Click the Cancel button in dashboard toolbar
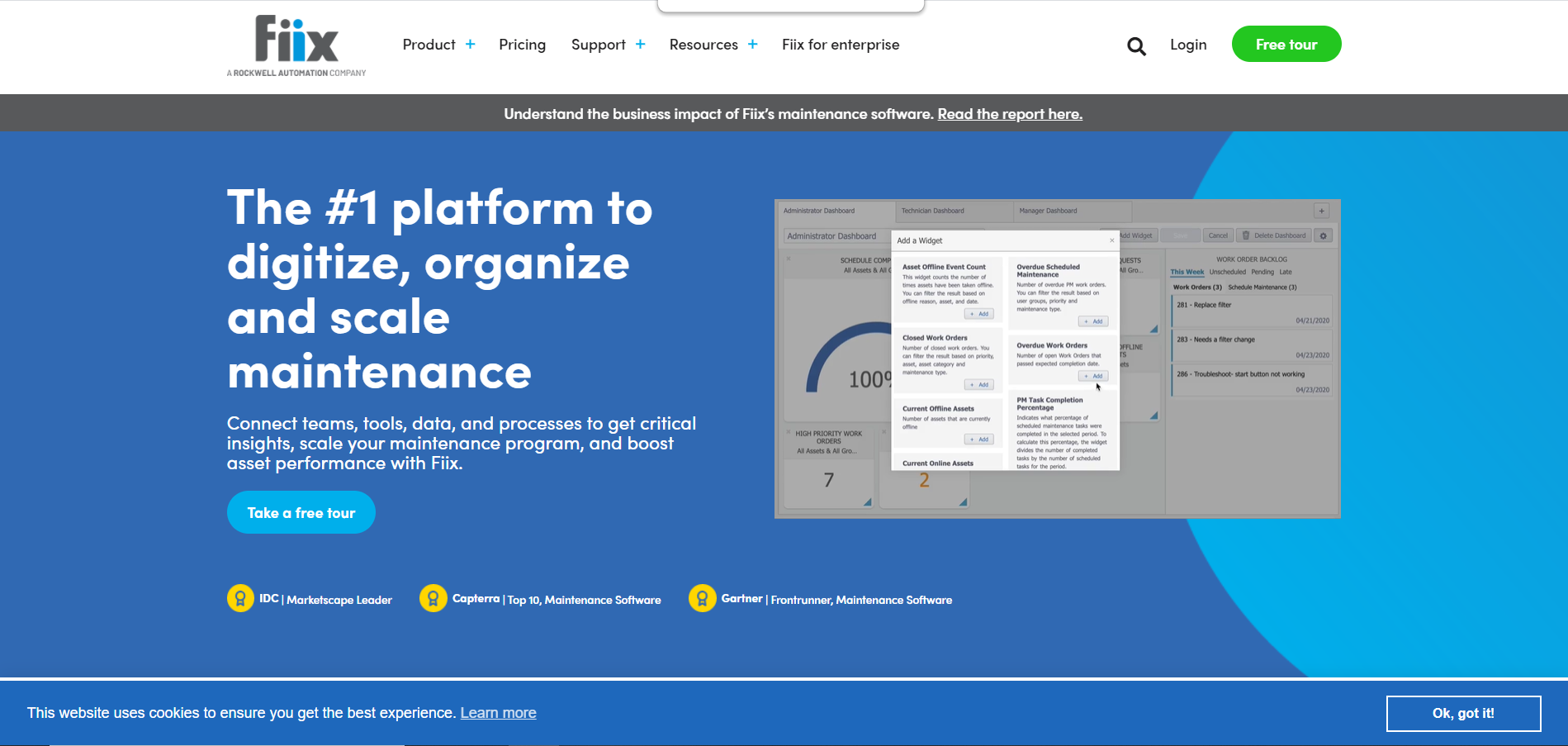The height and width of the screenshot is (746, 1568). click(x=1218, y=235)
